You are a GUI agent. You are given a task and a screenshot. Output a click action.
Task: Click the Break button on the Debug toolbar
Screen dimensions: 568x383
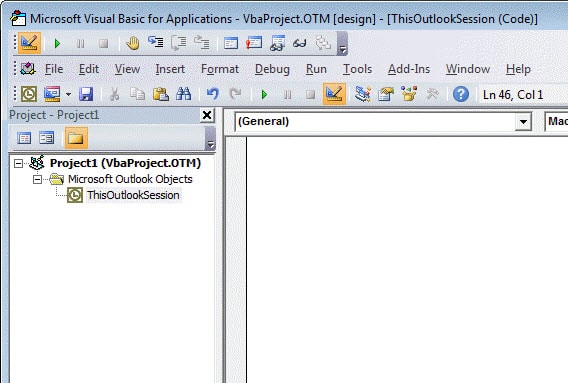click(80, 44)
